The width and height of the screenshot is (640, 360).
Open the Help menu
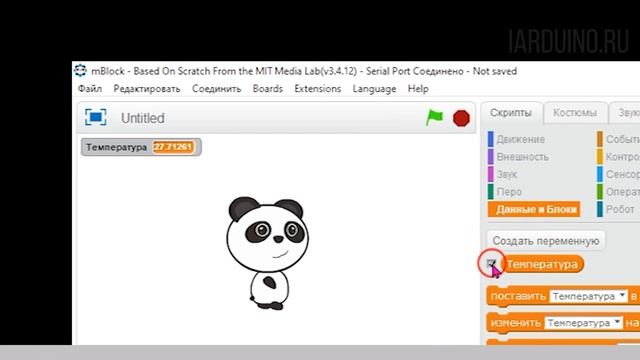pos(418,89)
